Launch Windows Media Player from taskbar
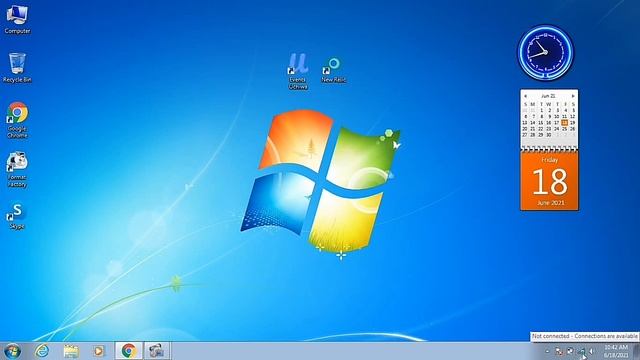The height and width of the screenshot is (360, 640). pyautogui.click(x=98, y=351)
